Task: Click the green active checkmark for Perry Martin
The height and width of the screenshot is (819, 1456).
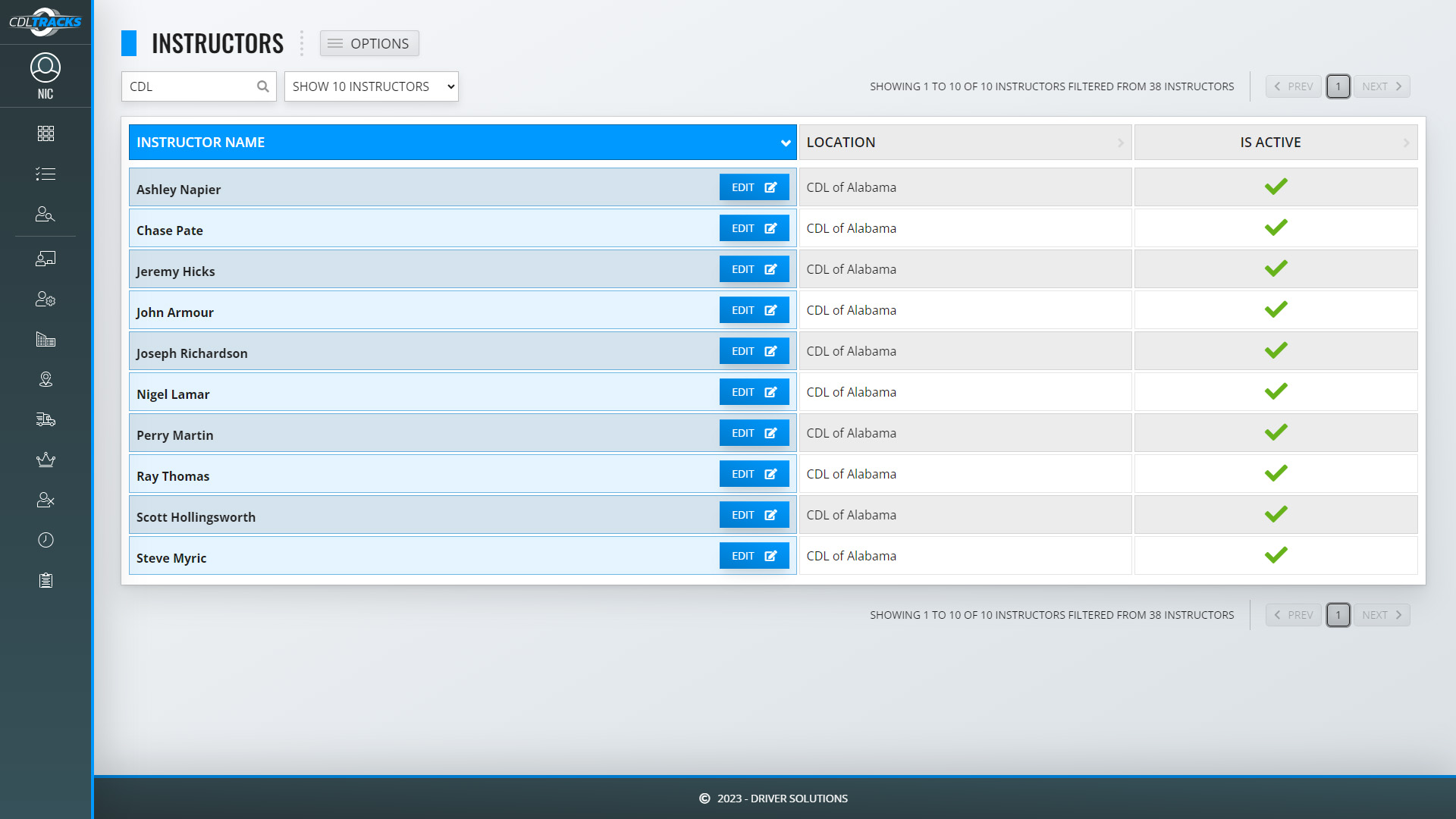Action: (1276, 432)
